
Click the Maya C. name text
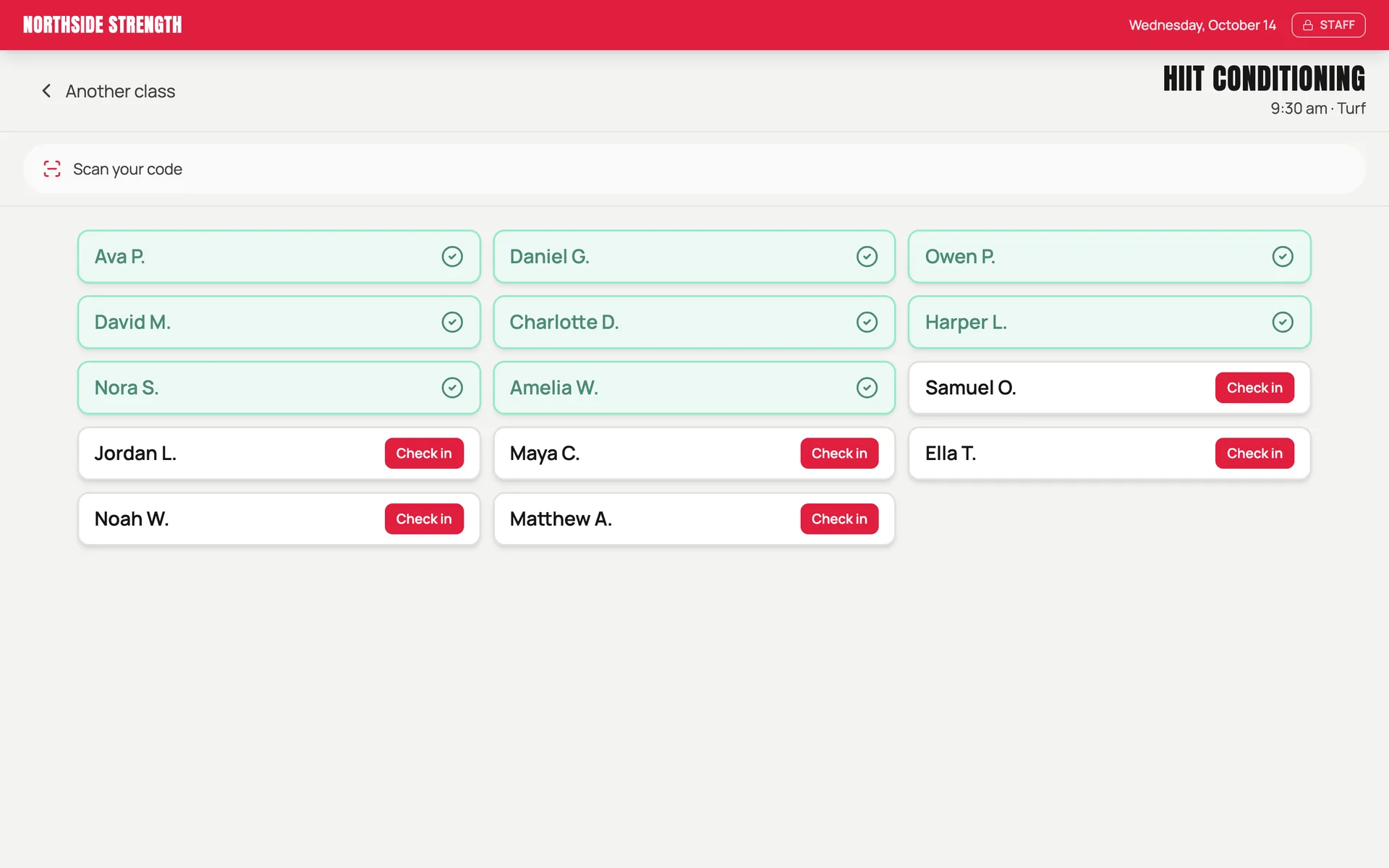pyautogui.click(x=545, y=454)
